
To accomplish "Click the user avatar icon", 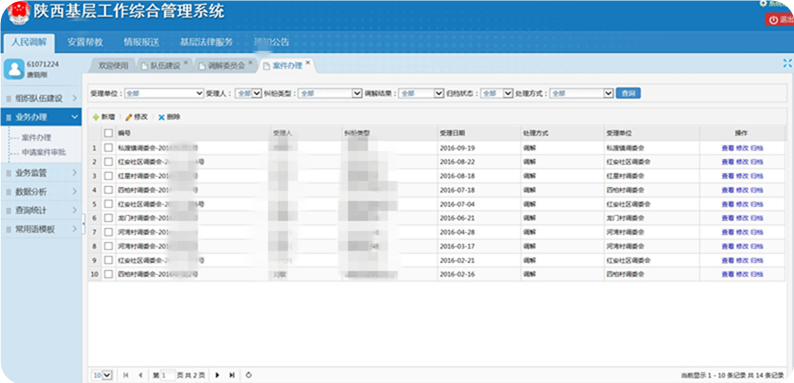I will pos(14,69).
